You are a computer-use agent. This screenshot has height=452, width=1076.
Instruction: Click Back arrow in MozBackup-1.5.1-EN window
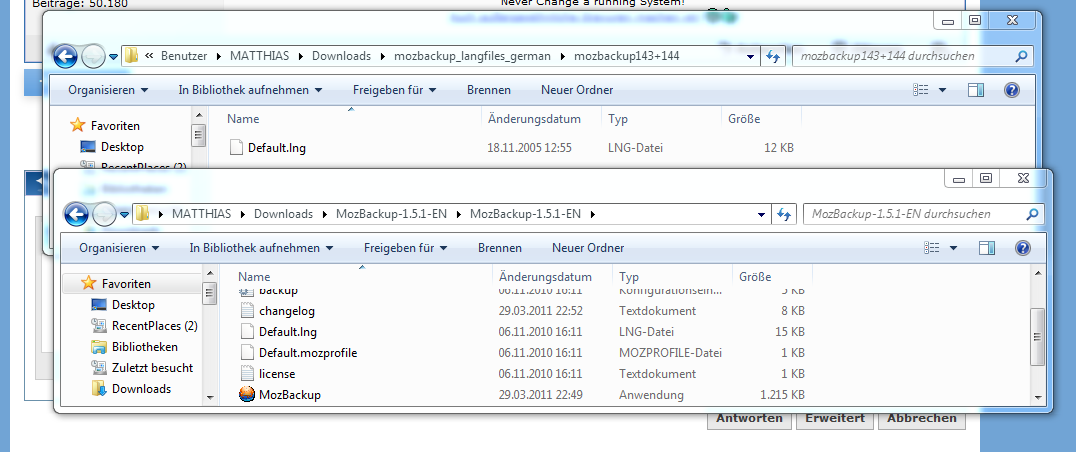click(76, 214)
